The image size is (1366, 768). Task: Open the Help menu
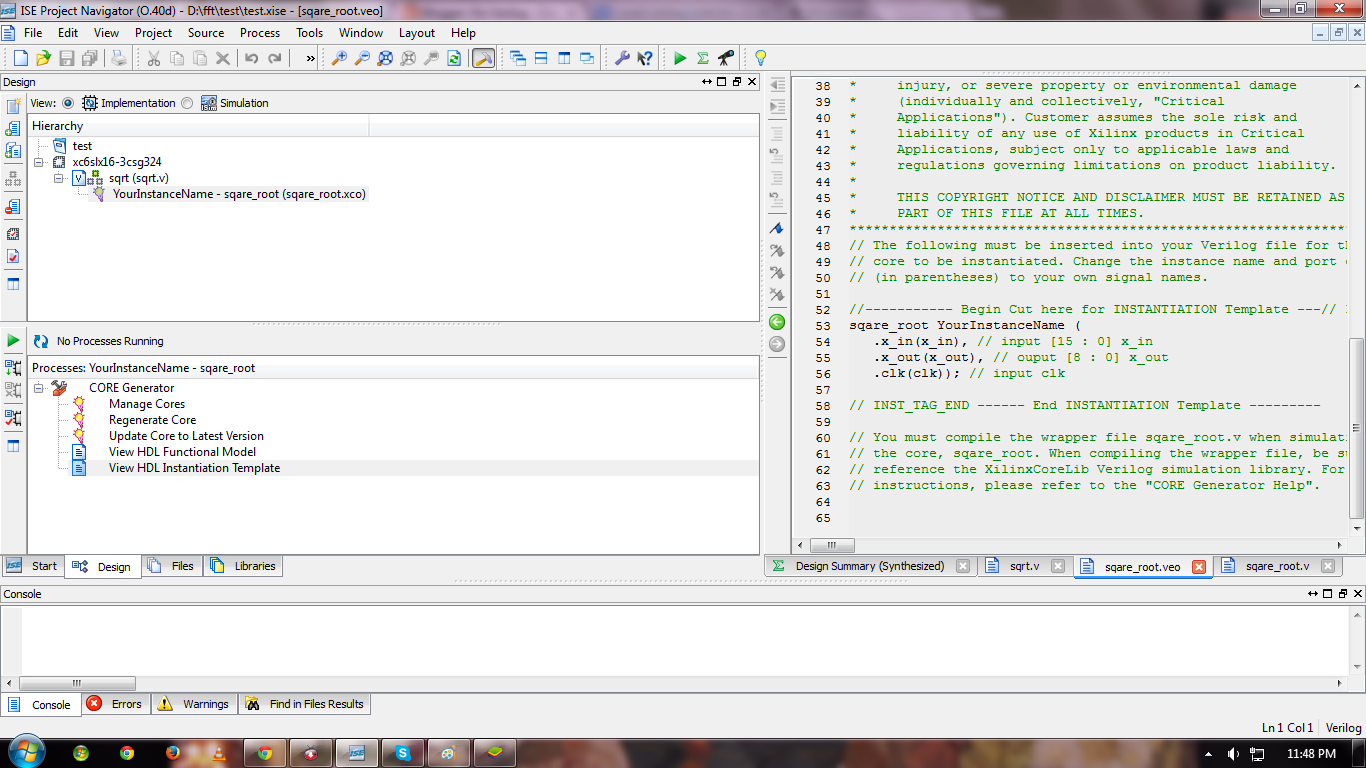[x=464, y=33]
